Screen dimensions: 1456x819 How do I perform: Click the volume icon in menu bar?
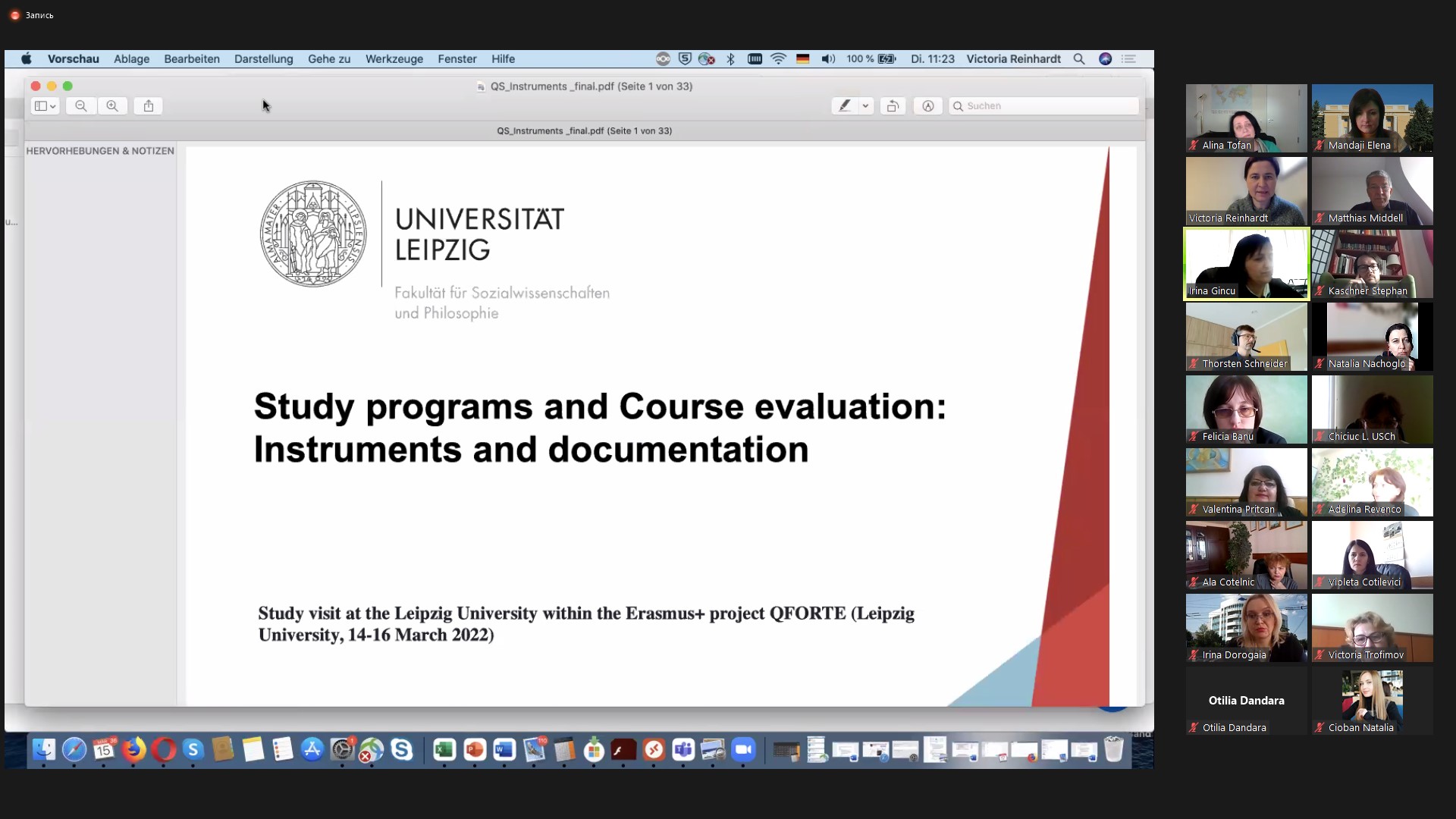(x=828, y=59)
